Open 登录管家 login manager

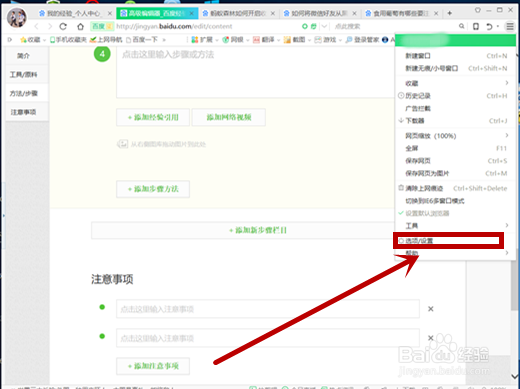(x=362, y=40)
